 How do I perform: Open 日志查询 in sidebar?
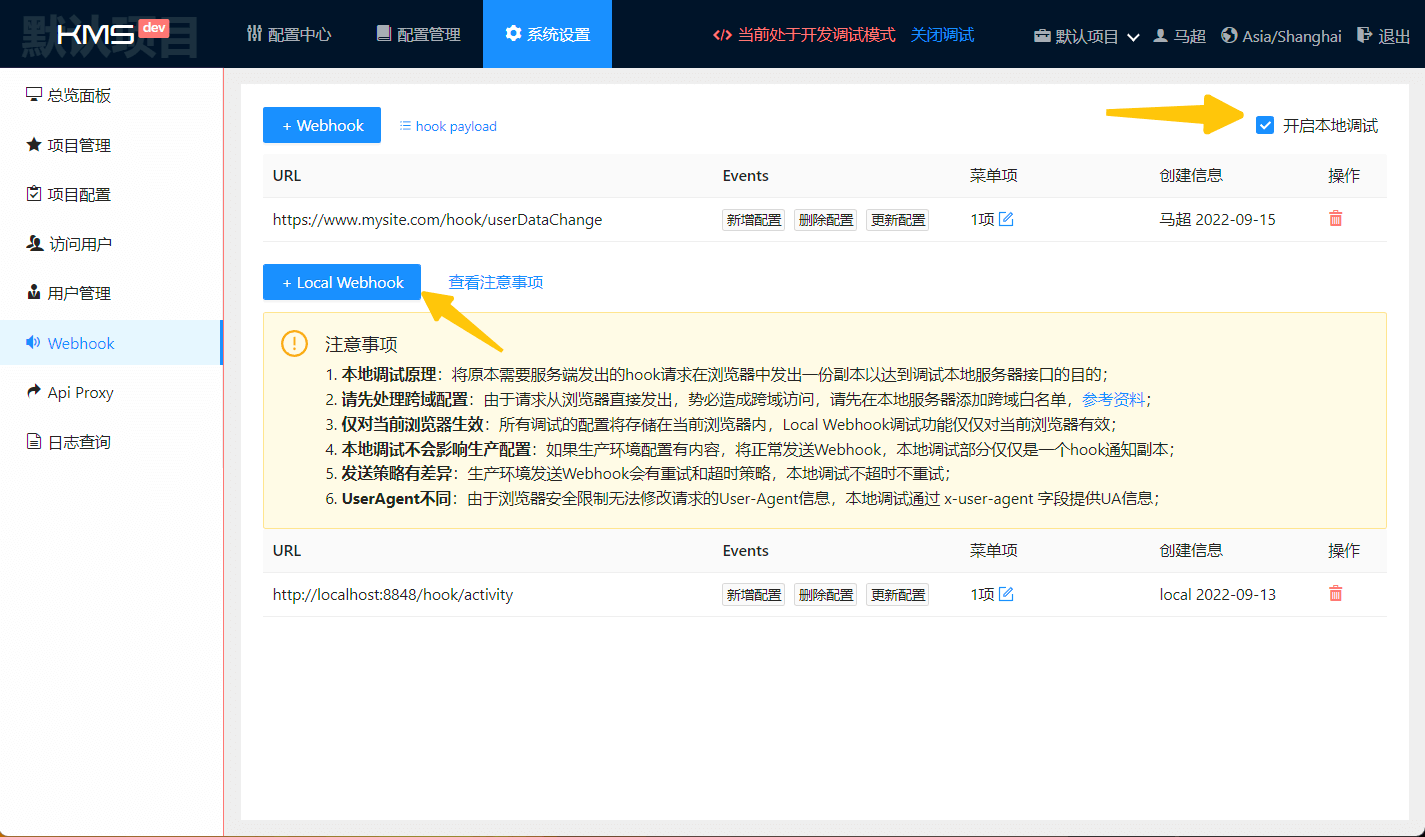(x=78, y=442)
